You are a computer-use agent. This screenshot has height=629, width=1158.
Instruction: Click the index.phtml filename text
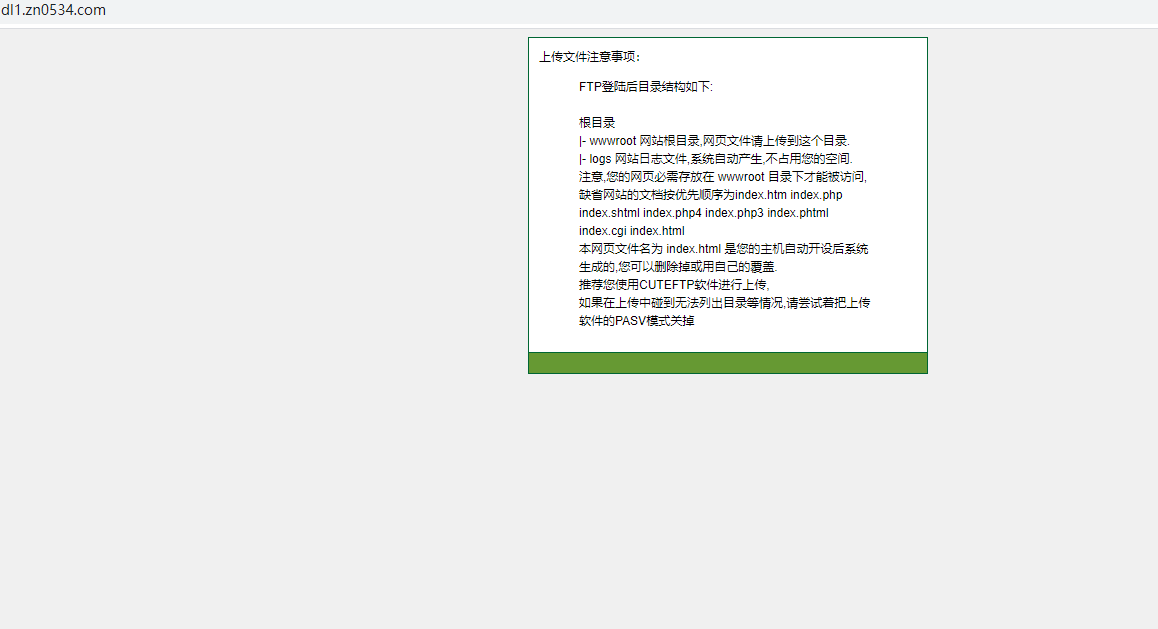click(x=798, y=213)
